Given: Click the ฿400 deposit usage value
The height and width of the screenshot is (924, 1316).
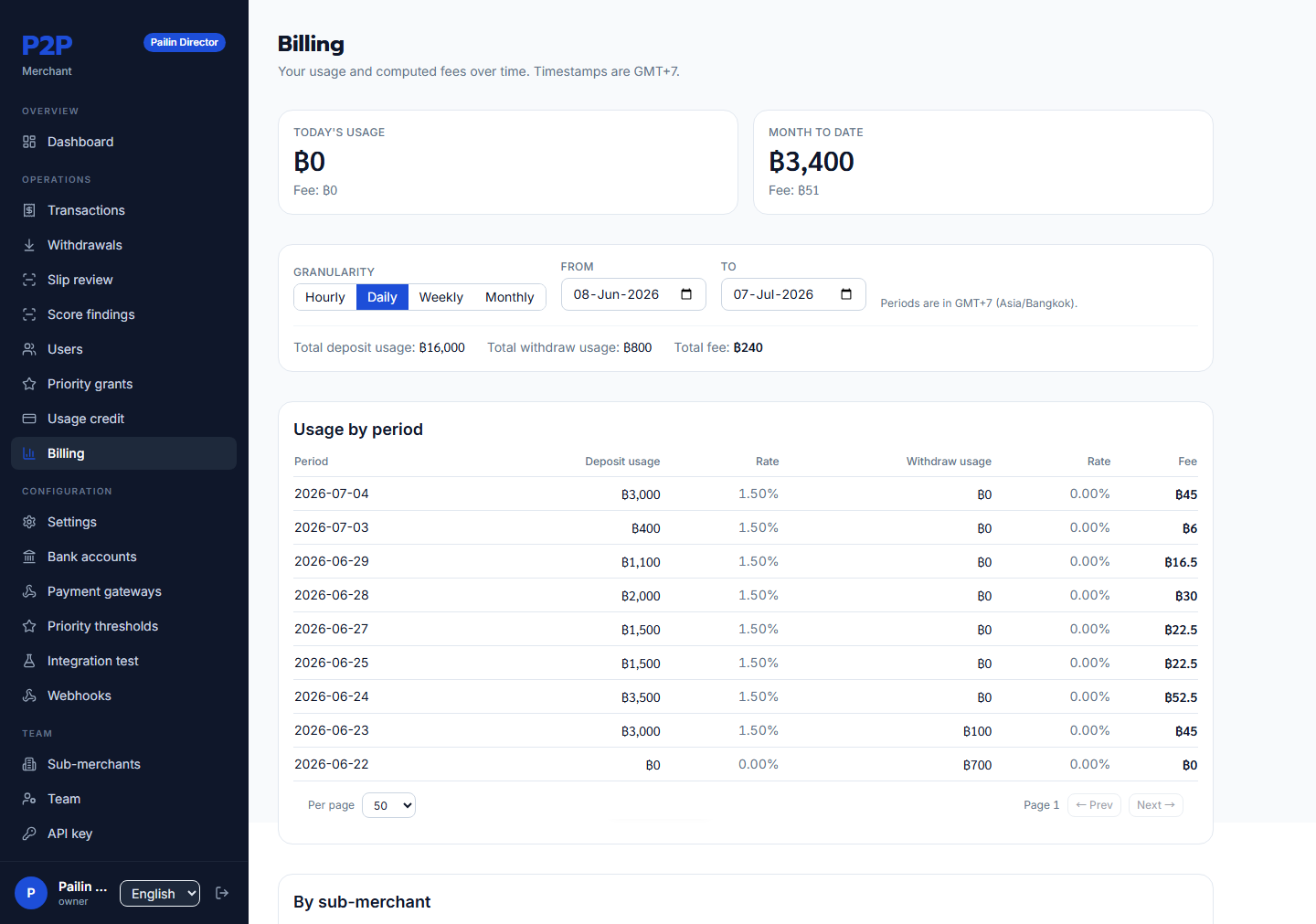Looking at the screenshot, I should pyautogui.click(x=646, y=528).
